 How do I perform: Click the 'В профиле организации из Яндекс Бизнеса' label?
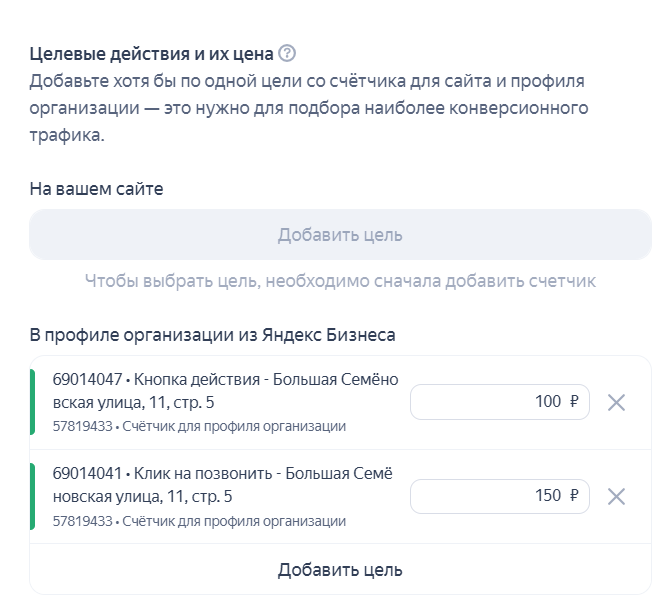(212, 335)
